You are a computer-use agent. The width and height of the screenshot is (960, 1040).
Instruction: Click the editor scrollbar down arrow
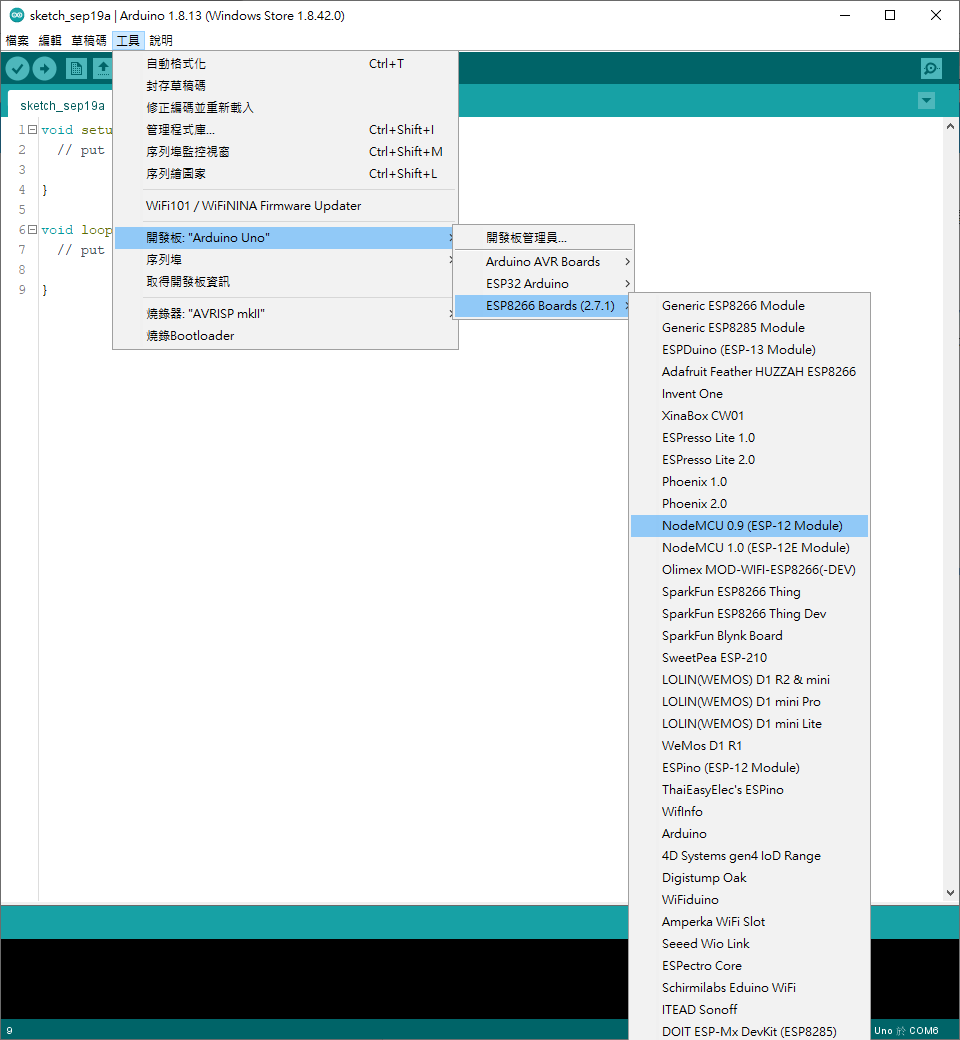click(x=950, y=893)
